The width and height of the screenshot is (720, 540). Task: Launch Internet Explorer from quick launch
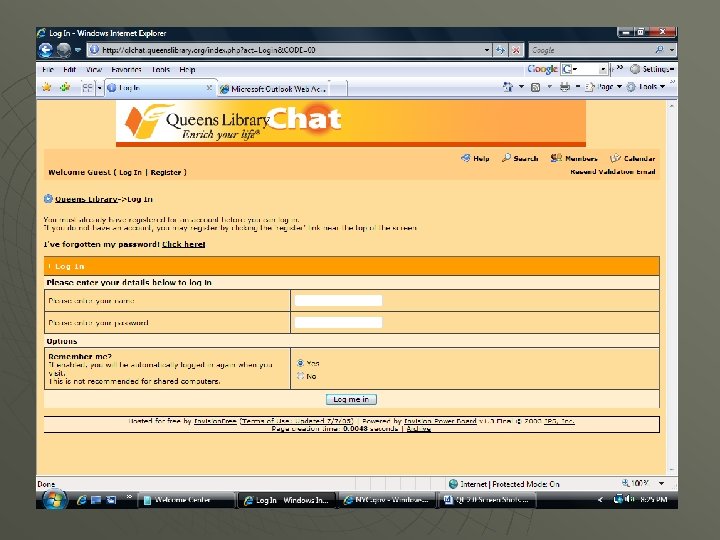[x=82, y=500]
